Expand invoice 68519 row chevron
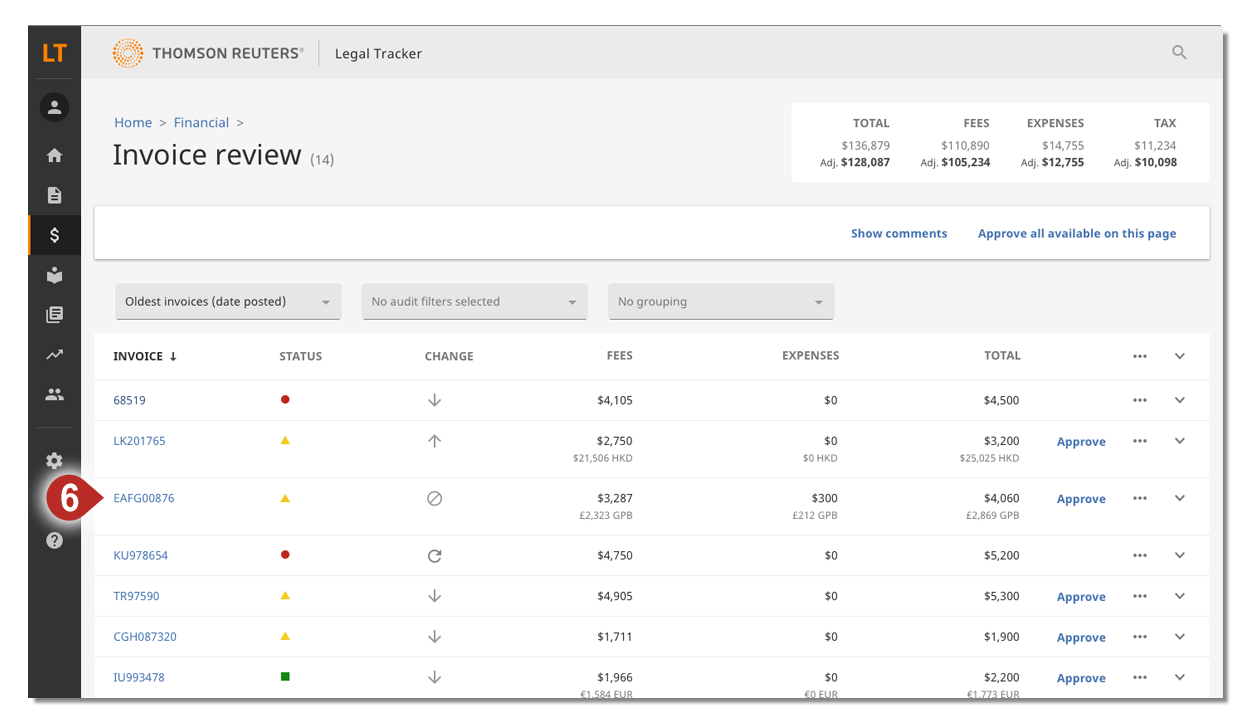Viewport: 1248px width, 723px height. click(x=1180, y=400)
